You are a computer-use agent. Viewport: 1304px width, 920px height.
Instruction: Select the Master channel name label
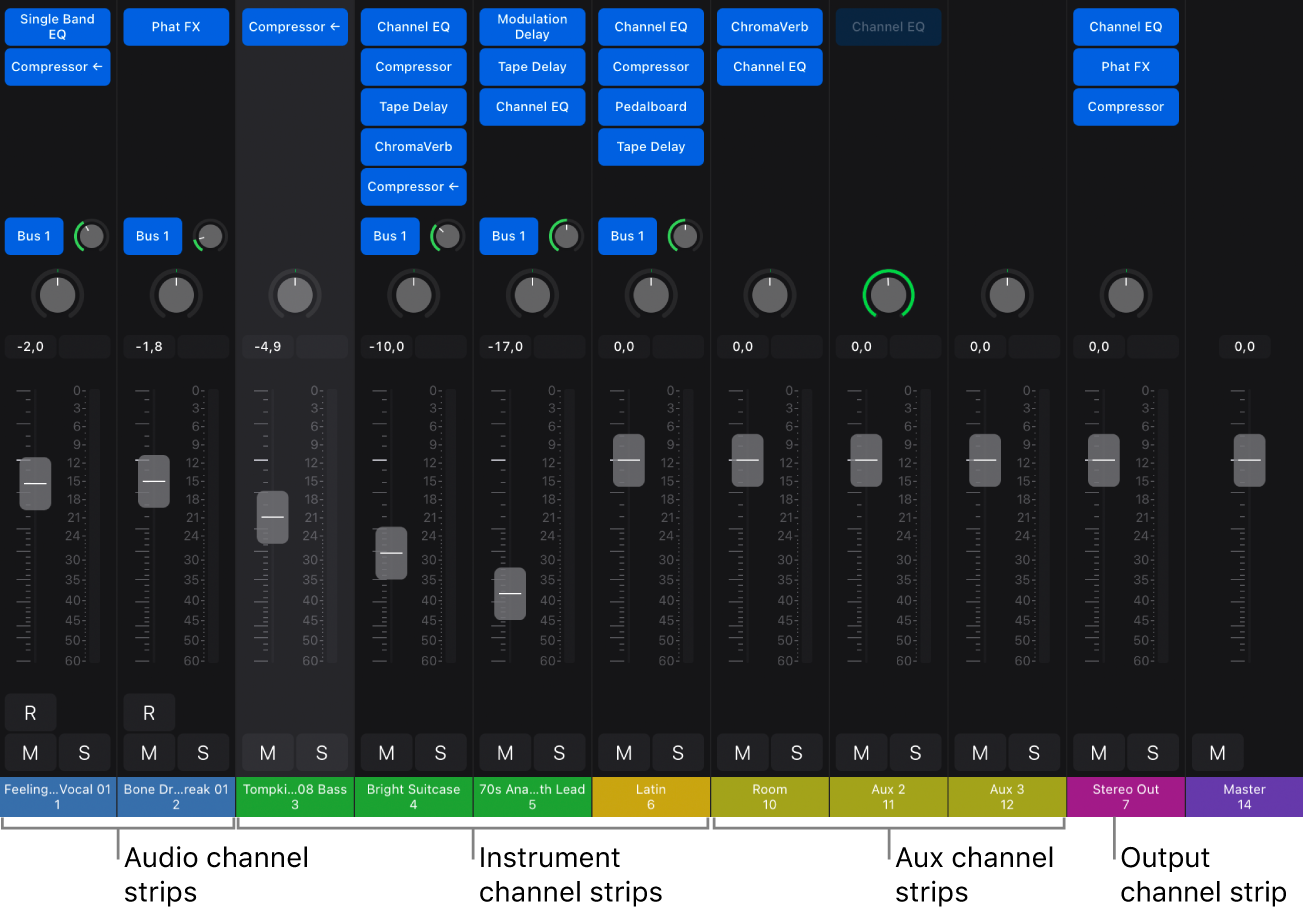tap(1245, 797)
